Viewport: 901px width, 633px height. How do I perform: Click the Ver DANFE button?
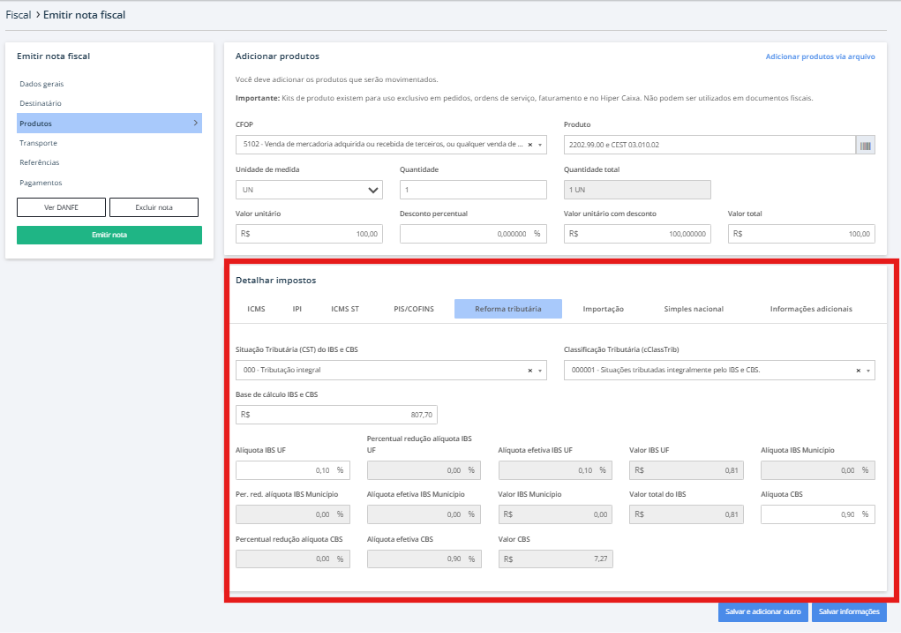[62, 207]
